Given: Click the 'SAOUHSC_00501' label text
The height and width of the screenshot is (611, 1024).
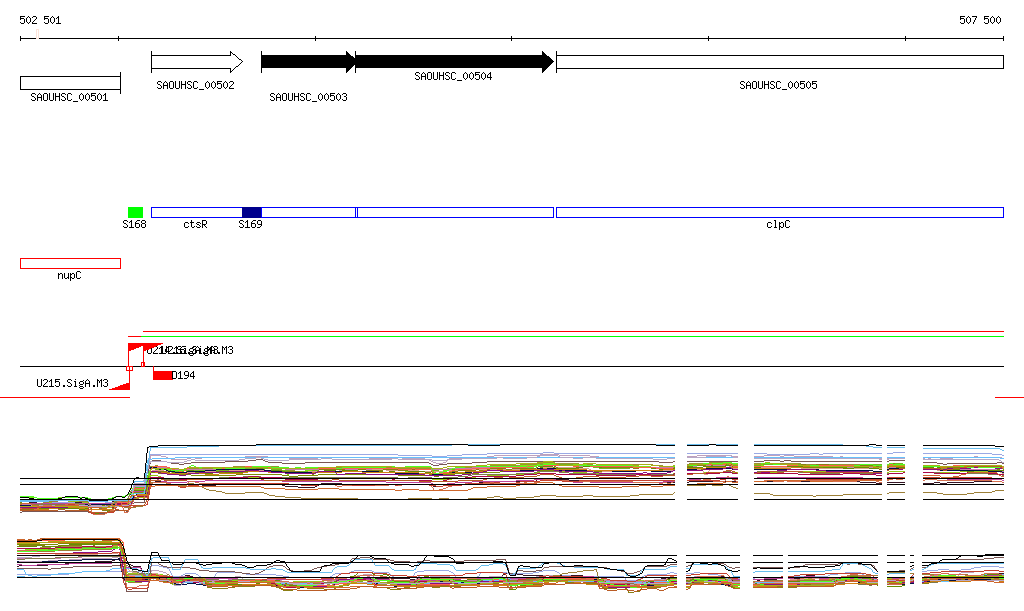Looking at the screenshot, I should 69,97.
